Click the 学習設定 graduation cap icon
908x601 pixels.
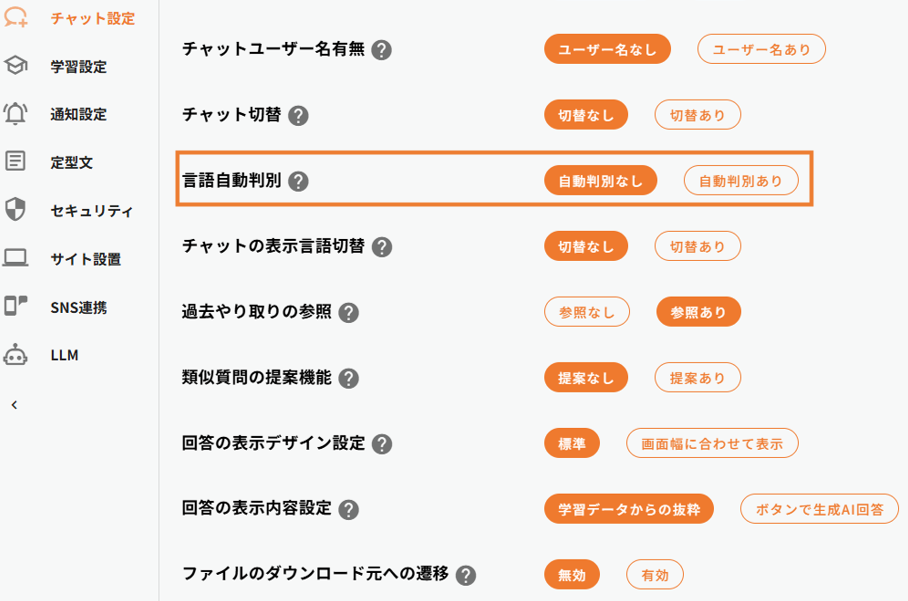click(x=15, y=66)
